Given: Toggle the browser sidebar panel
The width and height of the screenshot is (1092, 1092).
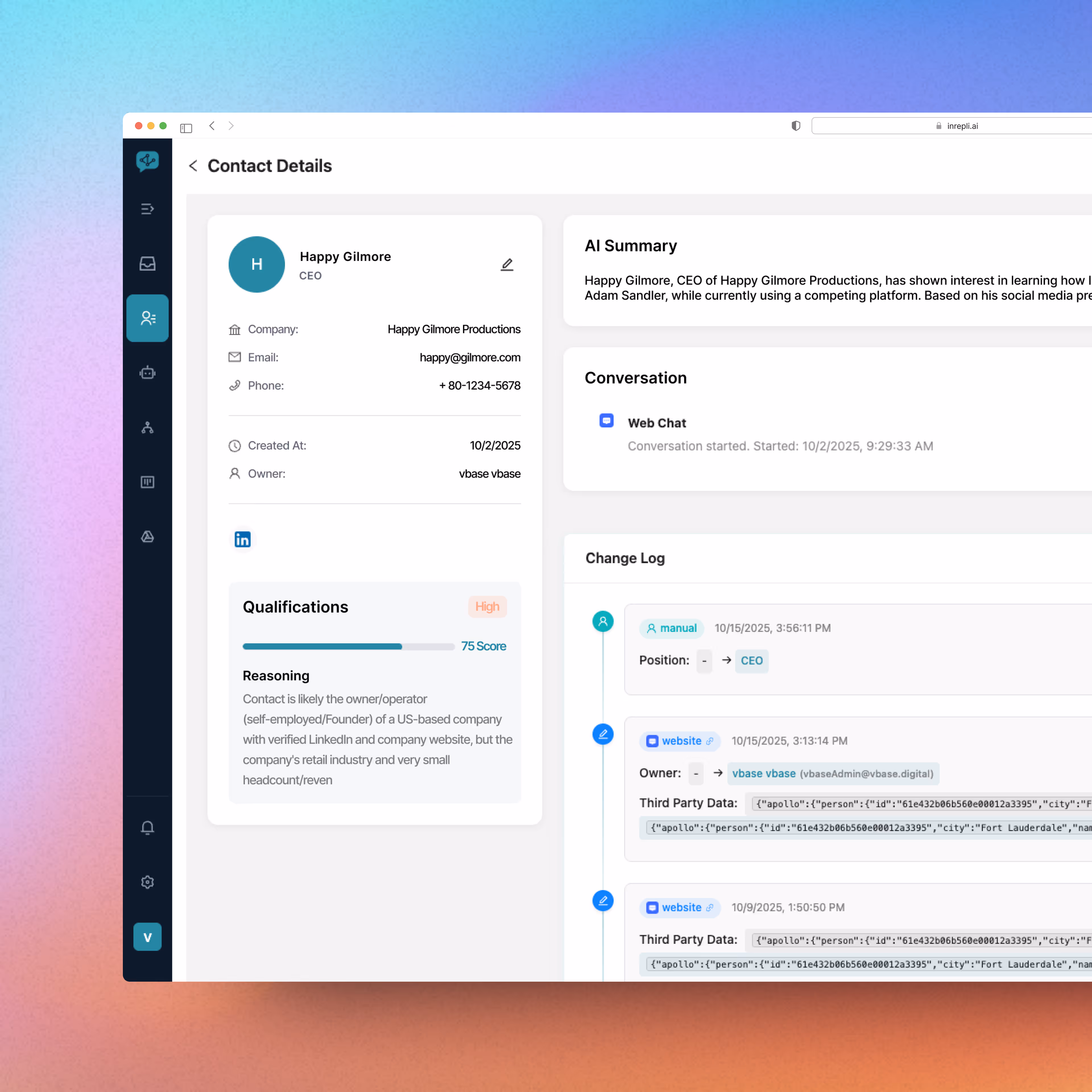Looking at the screenshot, I should (x=186, y=128).
